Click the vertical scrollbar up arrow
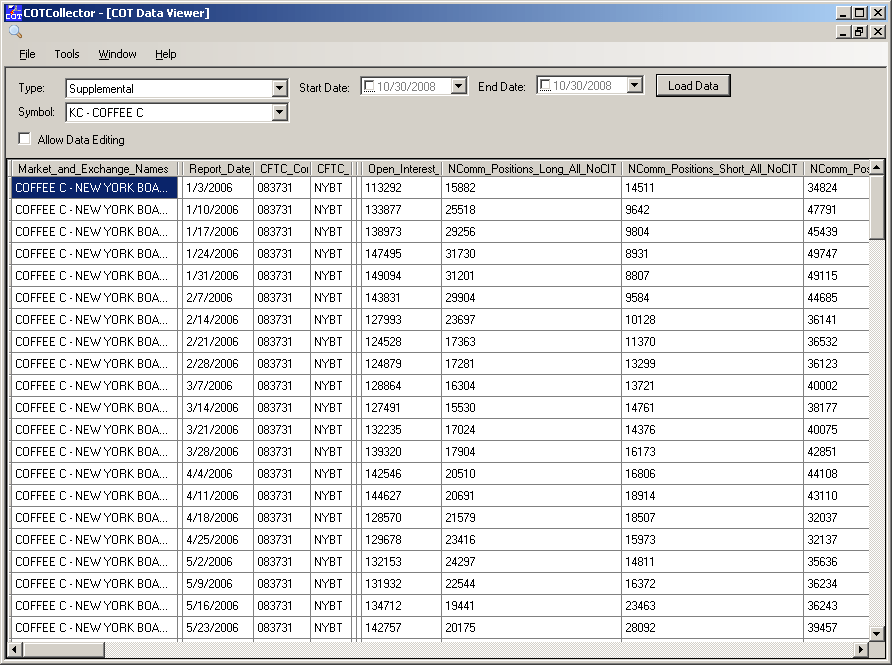The image size is (892, 665). (x=876, y=167)
